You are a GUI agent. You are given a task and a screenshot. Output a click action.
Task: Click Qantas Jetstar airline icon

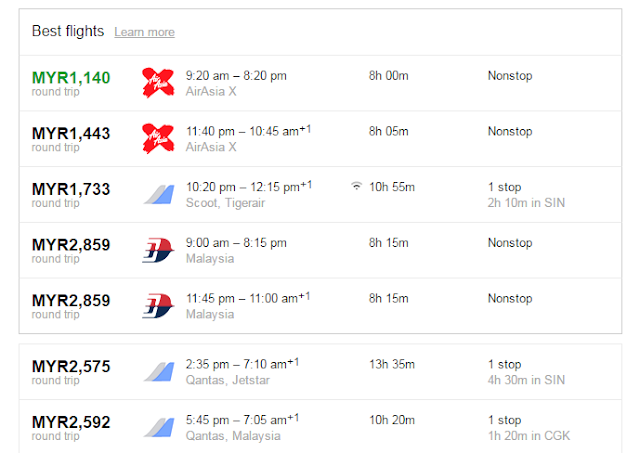pyautogui.click(x=158, y=372)
